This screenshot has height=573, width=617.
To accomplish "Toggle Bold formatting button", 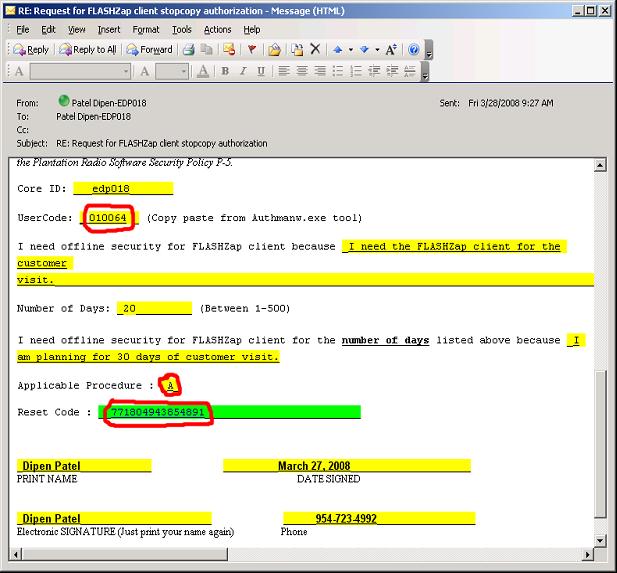I will [226, 71].
